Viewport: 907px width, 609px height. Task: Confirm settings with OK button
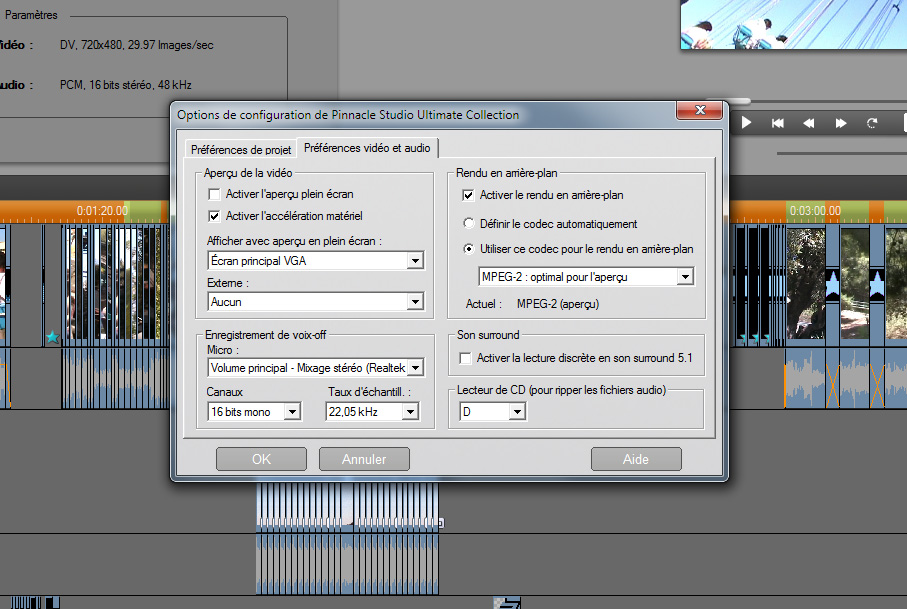tap(261, 459)
